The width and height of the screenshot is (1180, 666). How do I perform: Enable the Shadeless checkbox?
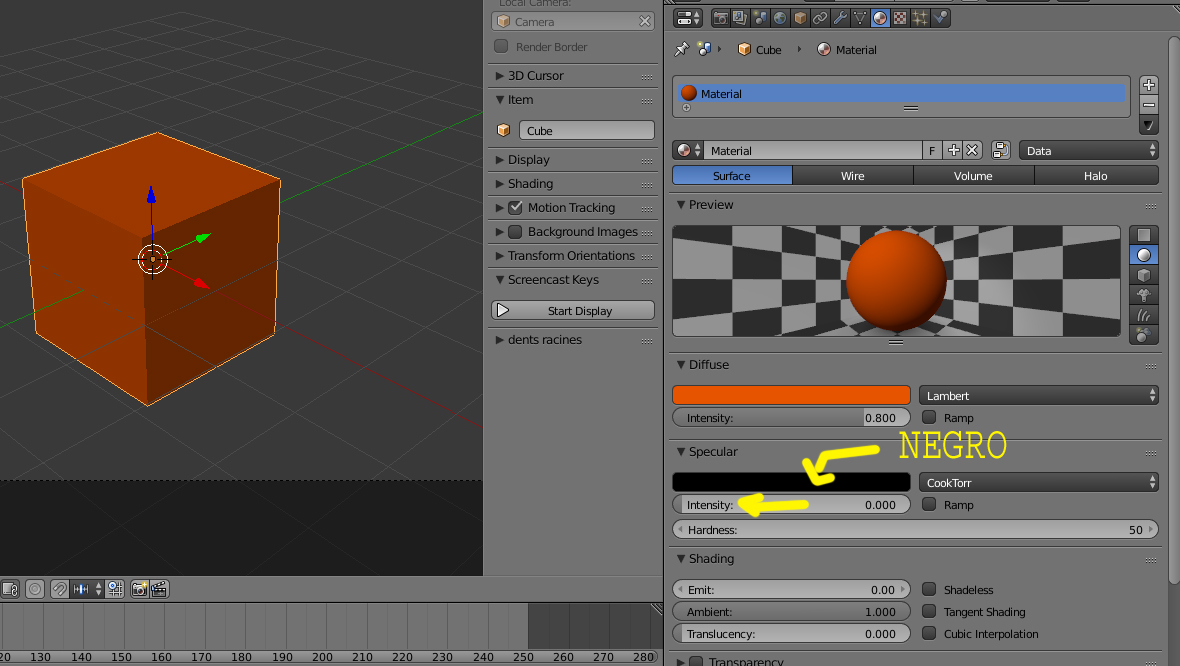click(x=929, y=590)
